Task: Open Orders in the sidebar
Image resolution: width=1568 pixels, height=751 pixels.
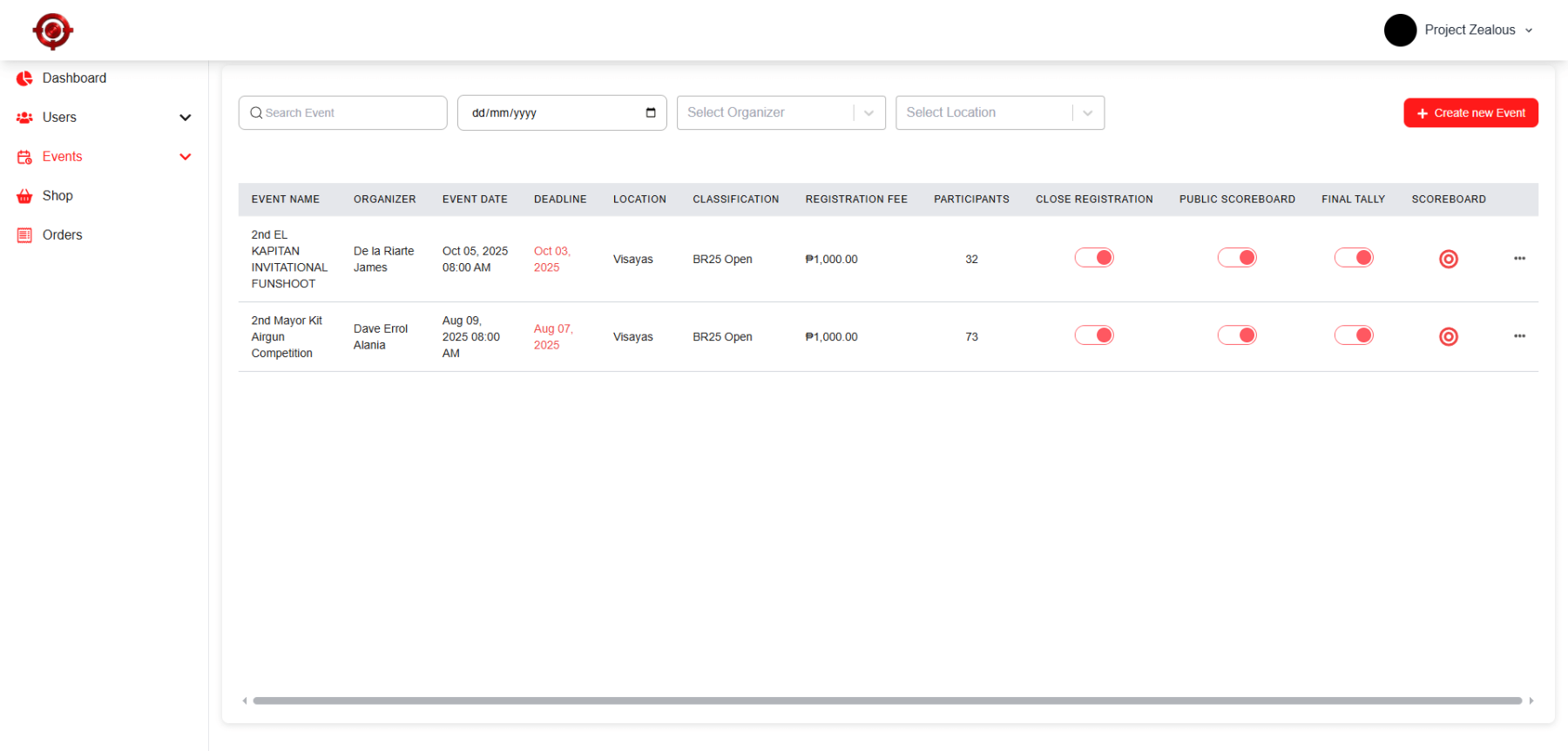Action: [x=62, y=235]
